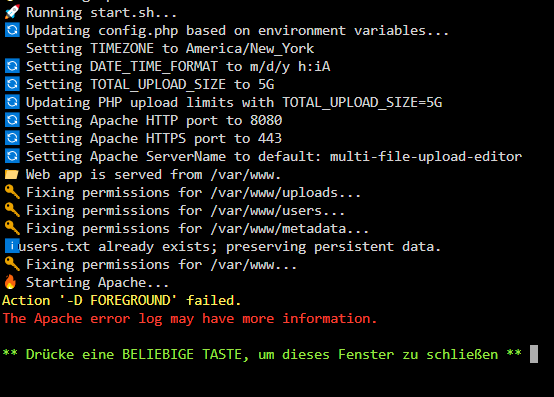
Task: Click the key icon for /var/www/uploads permissions
Action: point(12,192)
